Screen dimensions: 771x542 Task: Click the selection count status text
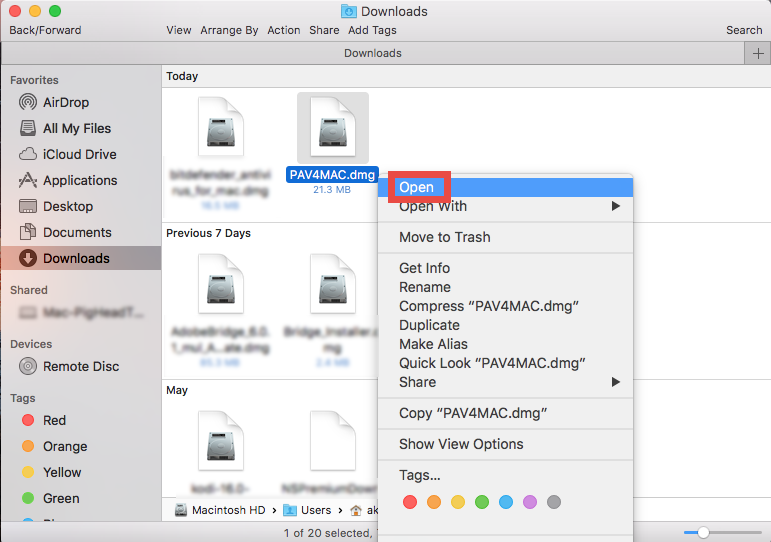click(x=330, y=533)
